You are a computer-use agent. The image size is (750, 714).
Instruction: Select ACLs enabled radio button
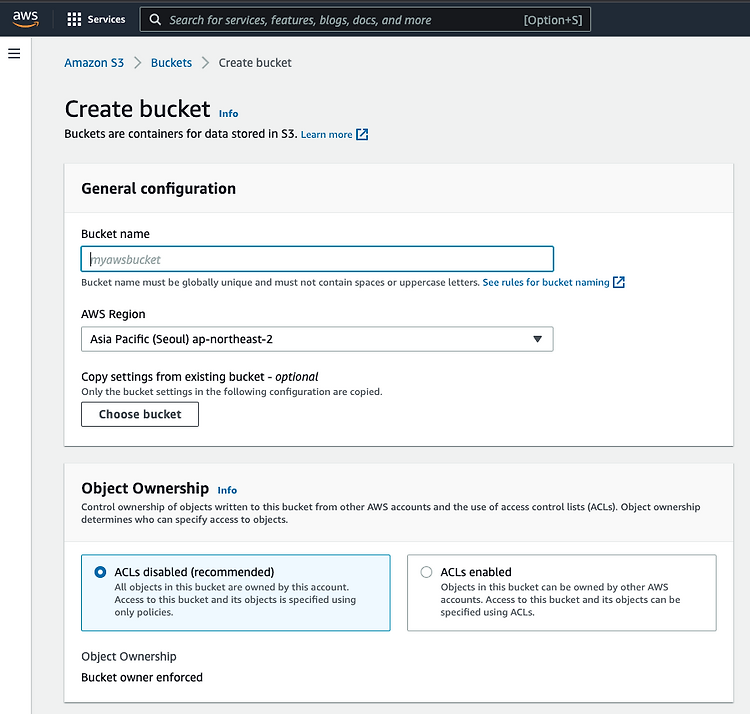pos(426,572)
